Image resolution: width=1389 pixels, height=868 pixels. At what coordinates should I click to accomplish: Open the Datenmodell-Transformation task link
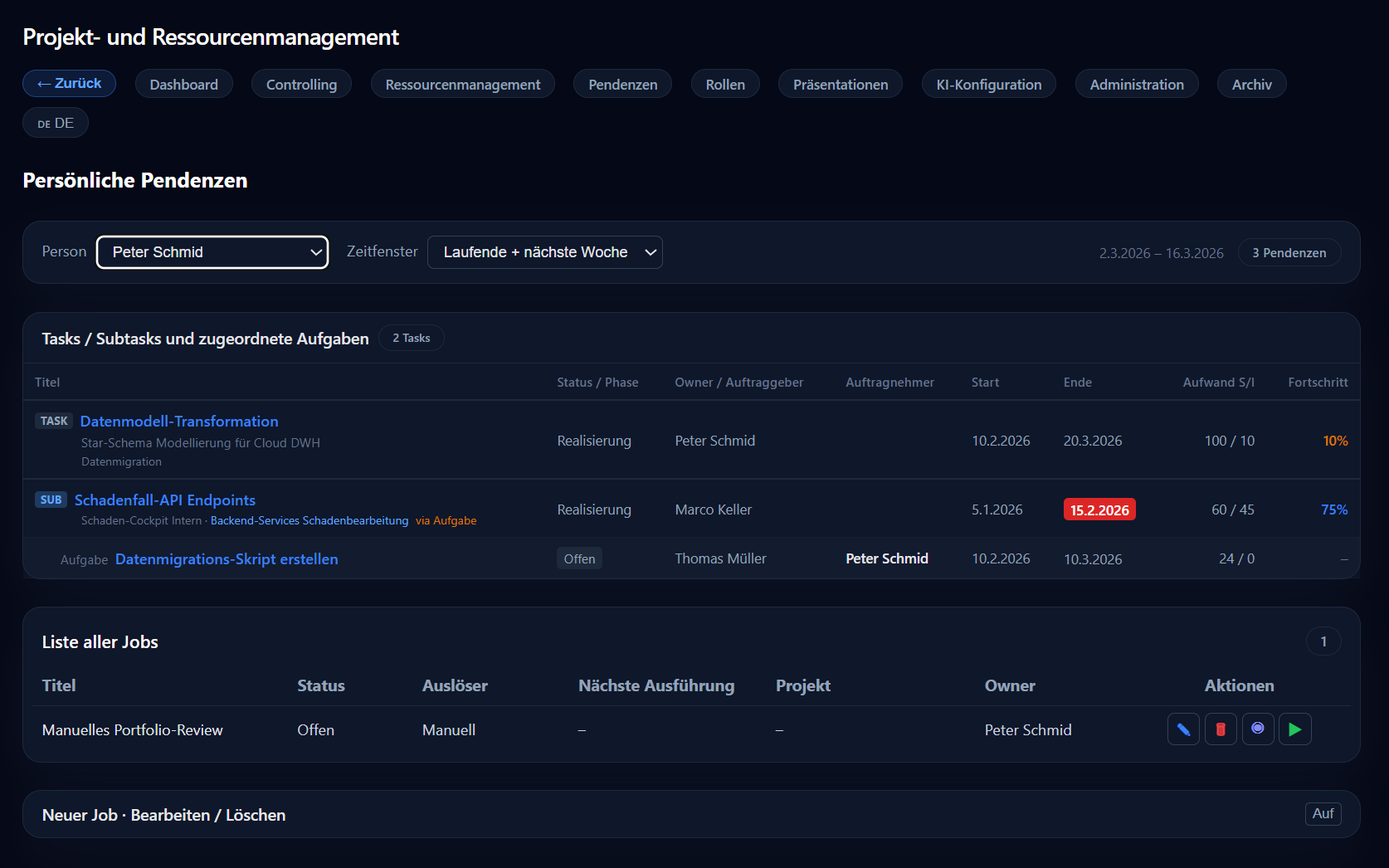(x=179, y=422)
